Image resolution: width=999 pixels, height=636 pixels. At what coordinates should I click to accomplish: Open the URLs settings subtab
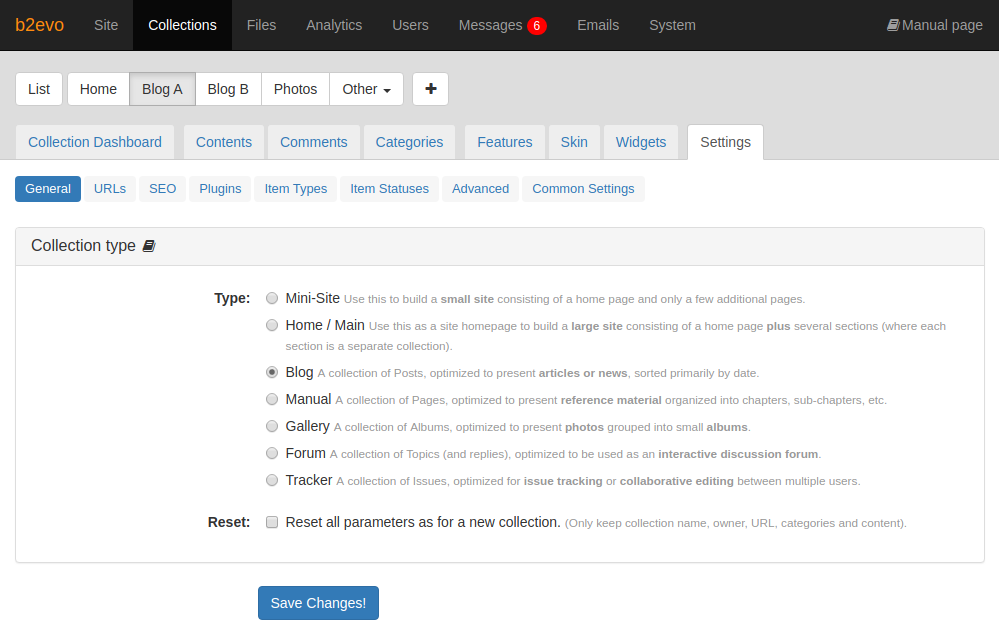[110, 189]
